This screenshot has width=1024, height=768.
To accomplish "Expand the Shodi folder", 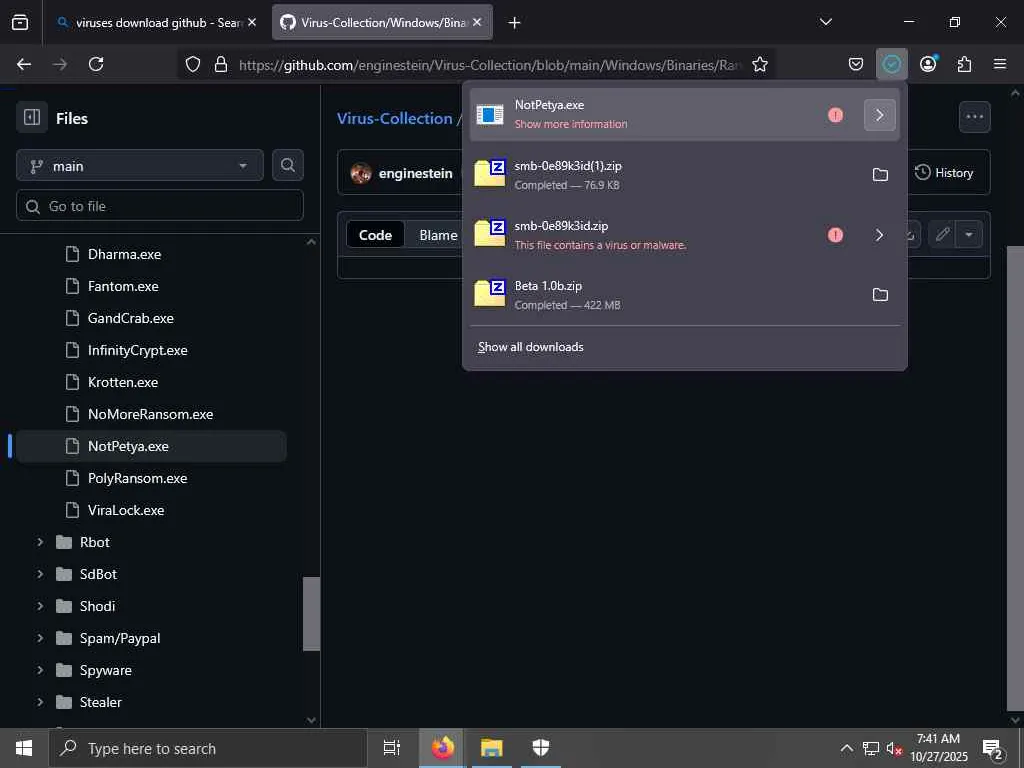I will pos(40,606).
